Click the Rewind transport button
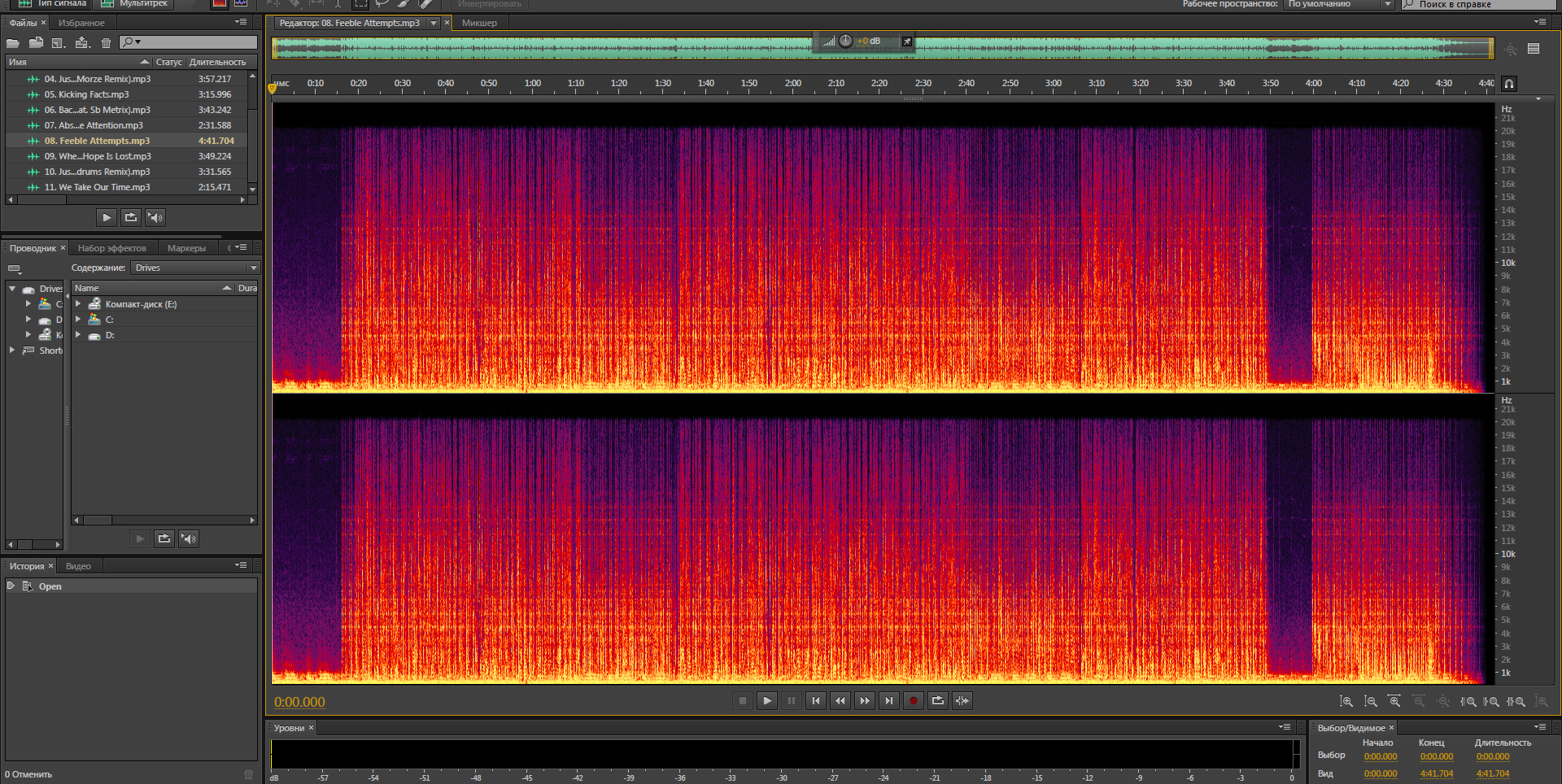This screenshot has height=784, width=1562. tap(840, 700)
